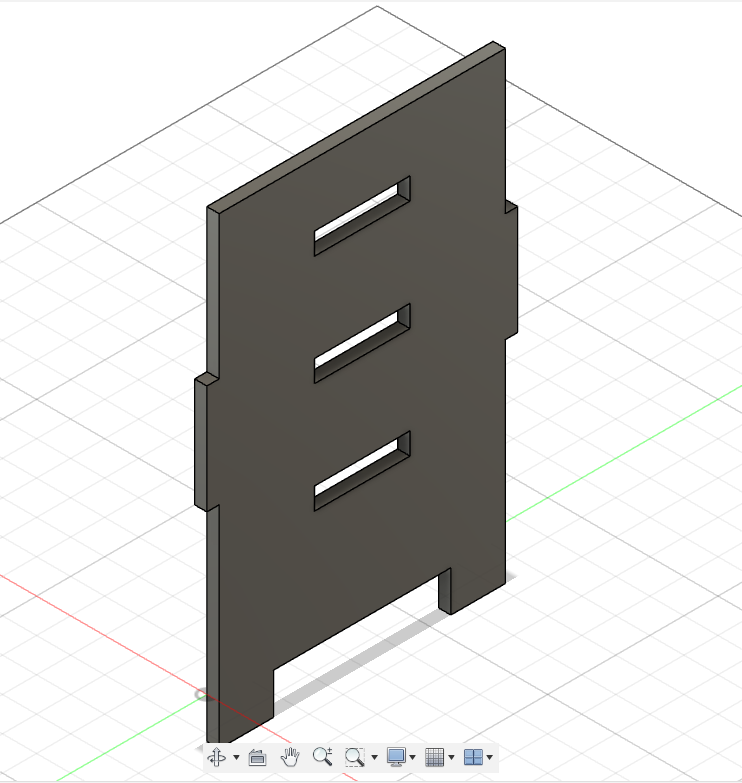
Task: Select the bottom rectangular slot cutout
Action: tap(362, 470)
